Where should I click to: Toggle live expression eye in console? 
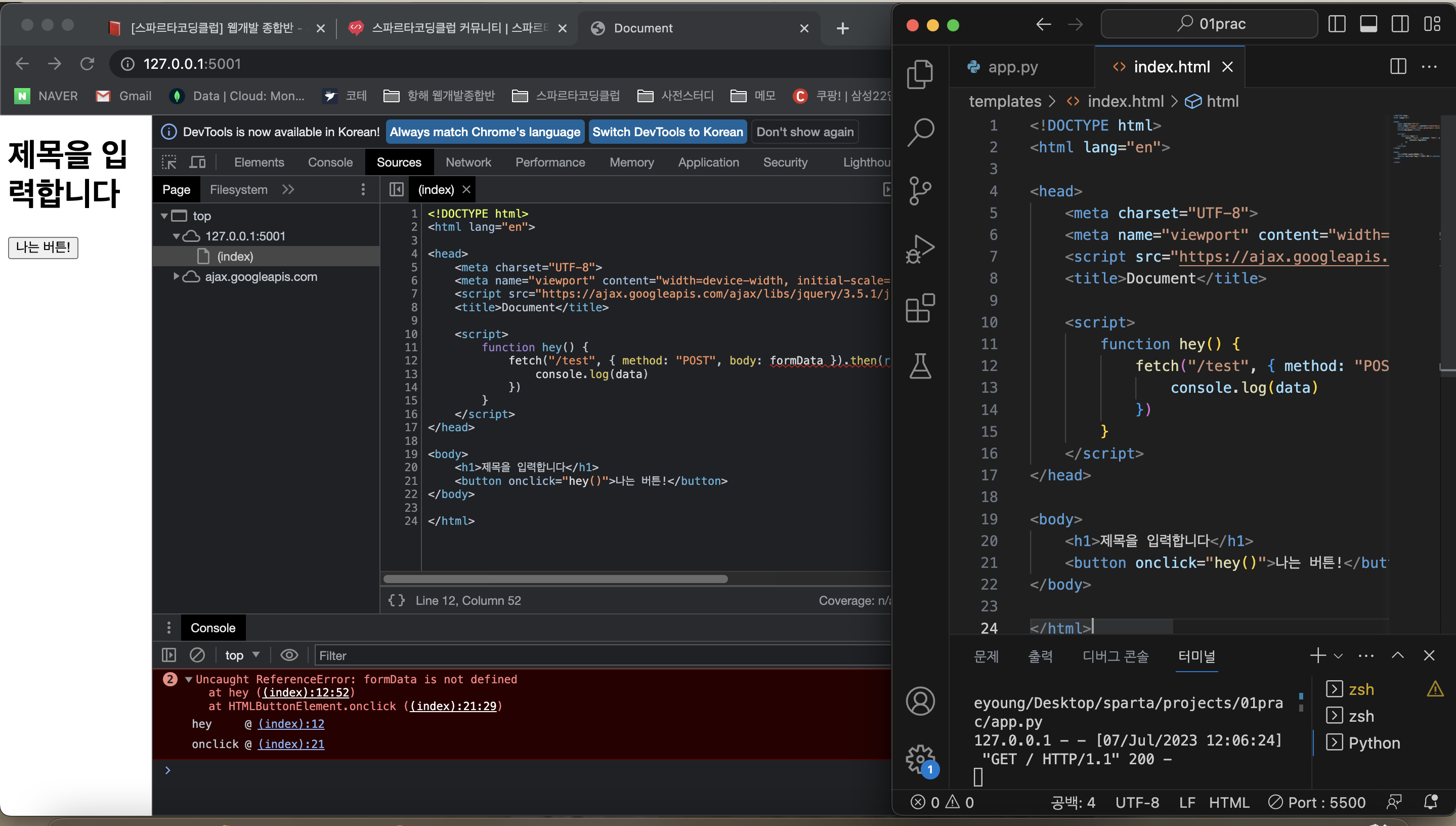tap(289, 655)
